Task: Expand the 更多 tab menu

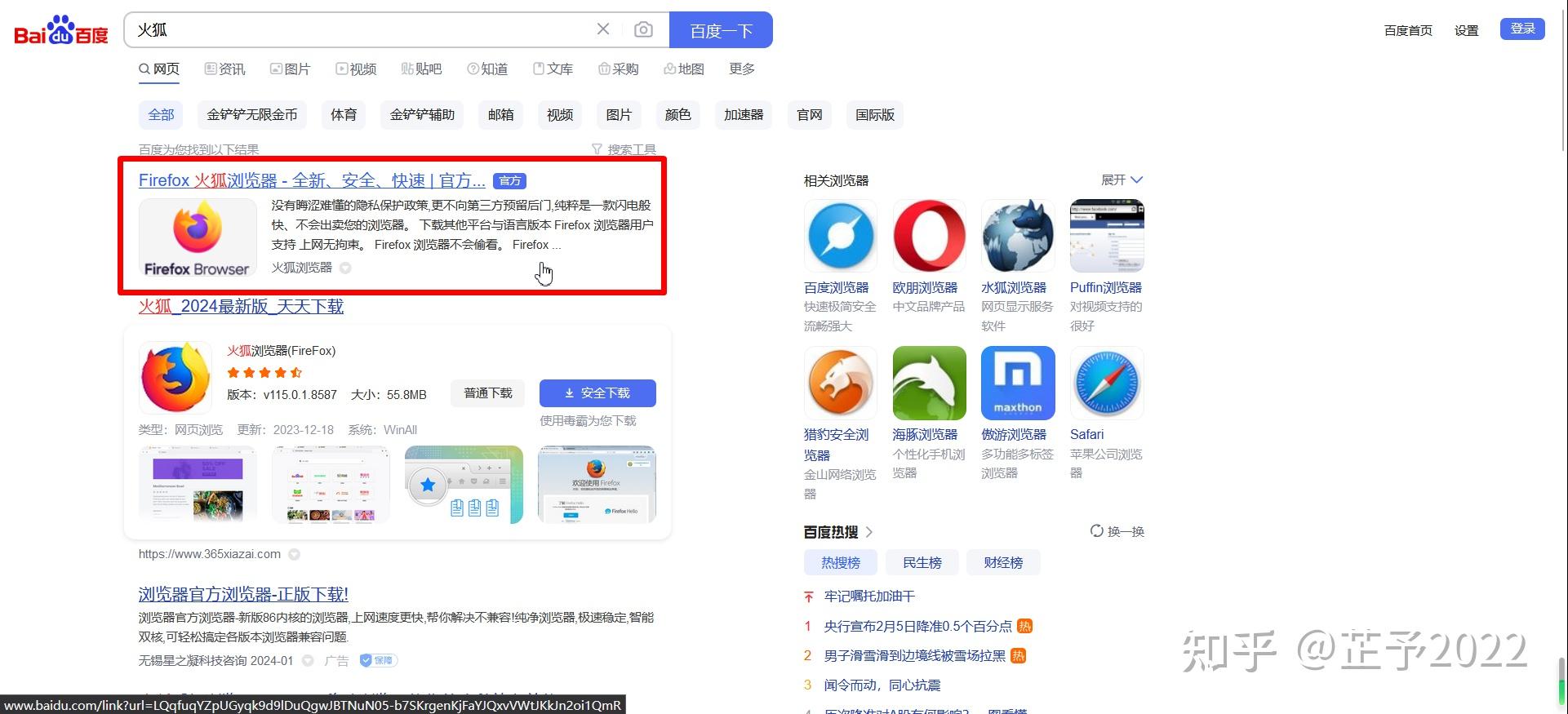Action: point(742,69)
